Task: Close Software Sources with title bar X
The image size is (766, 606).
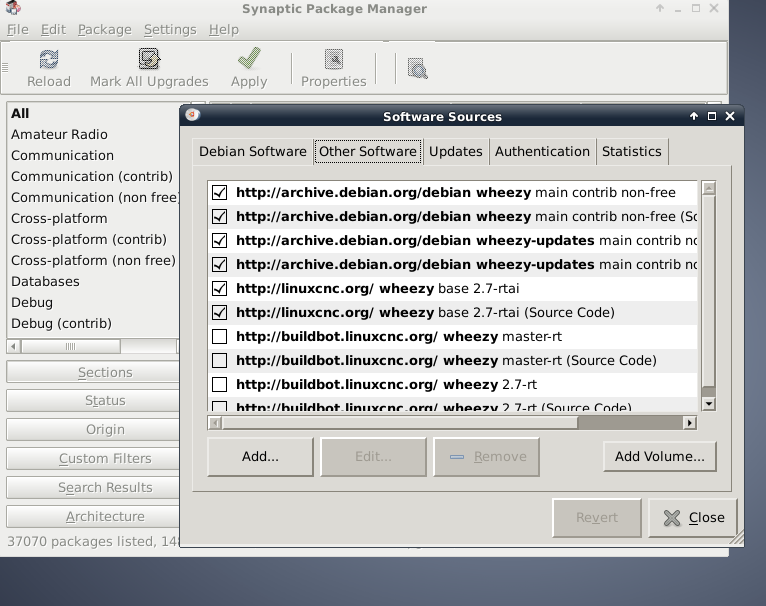Action: (730, 116)
